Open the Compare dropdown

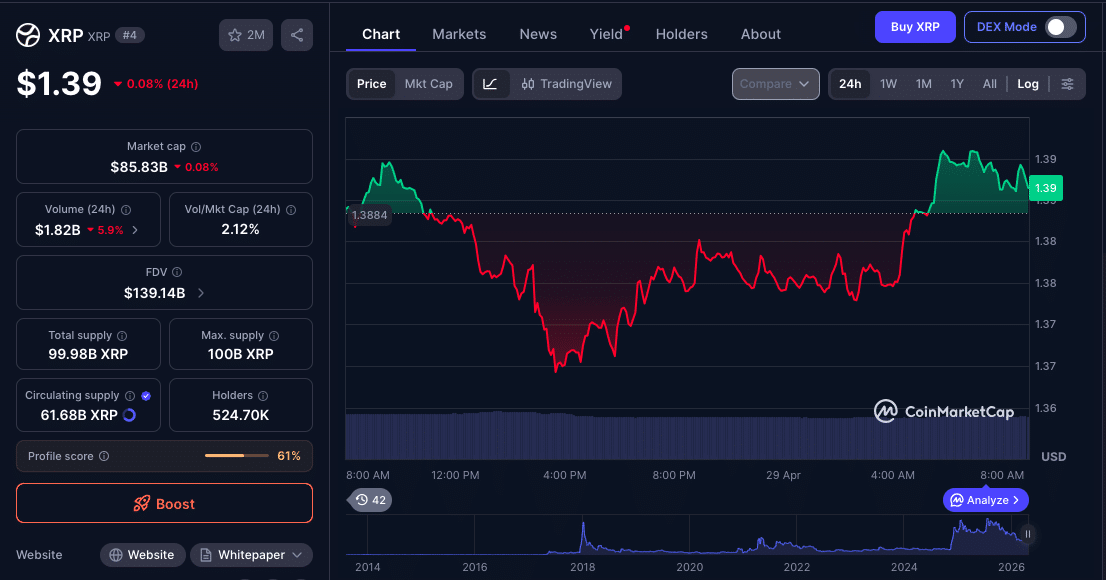[x=775, y=84]
